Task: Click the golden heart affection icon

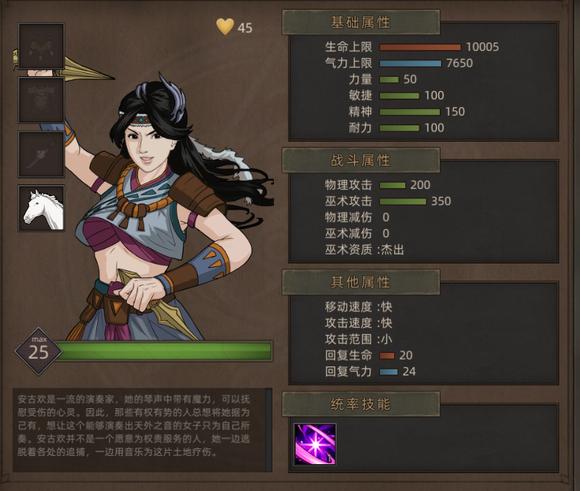Action: click(x=225, y=27)
